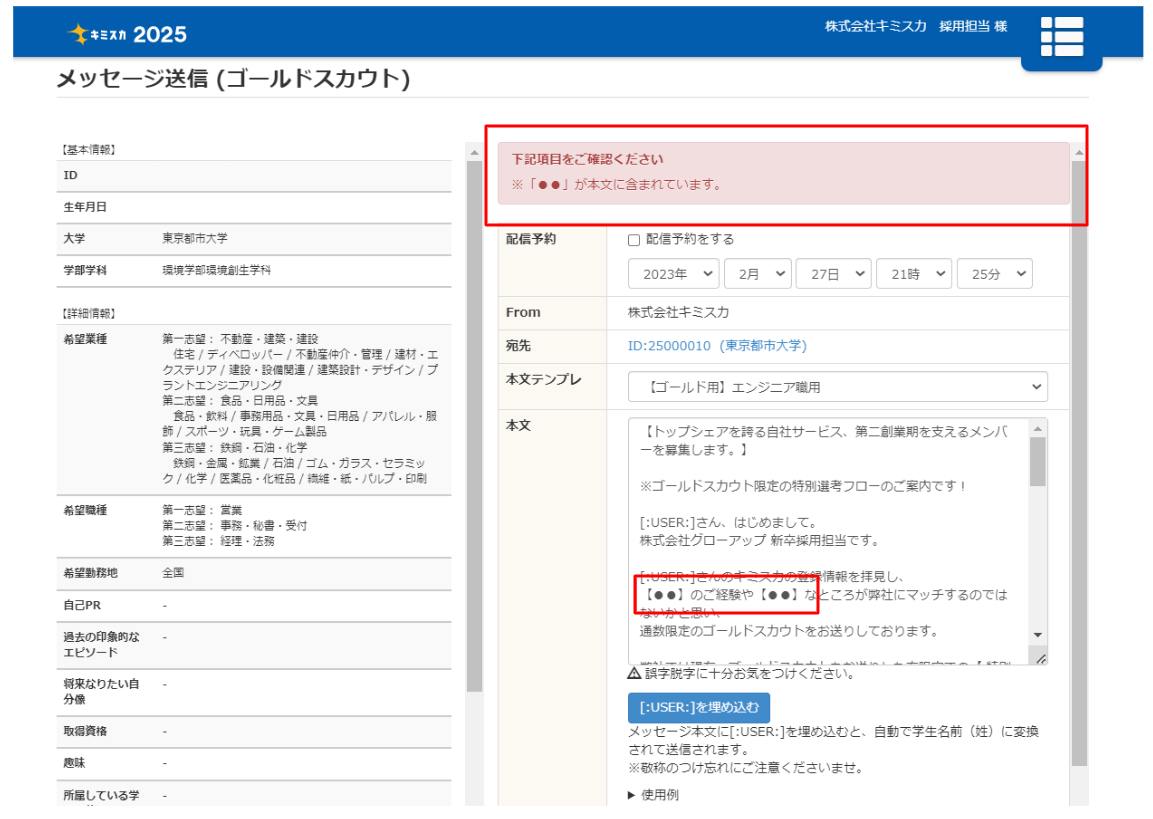Click the right form panel scrollbar thumb
Screen dimensions: 1153x819
pyautogui.click(x=1079, y=463)
